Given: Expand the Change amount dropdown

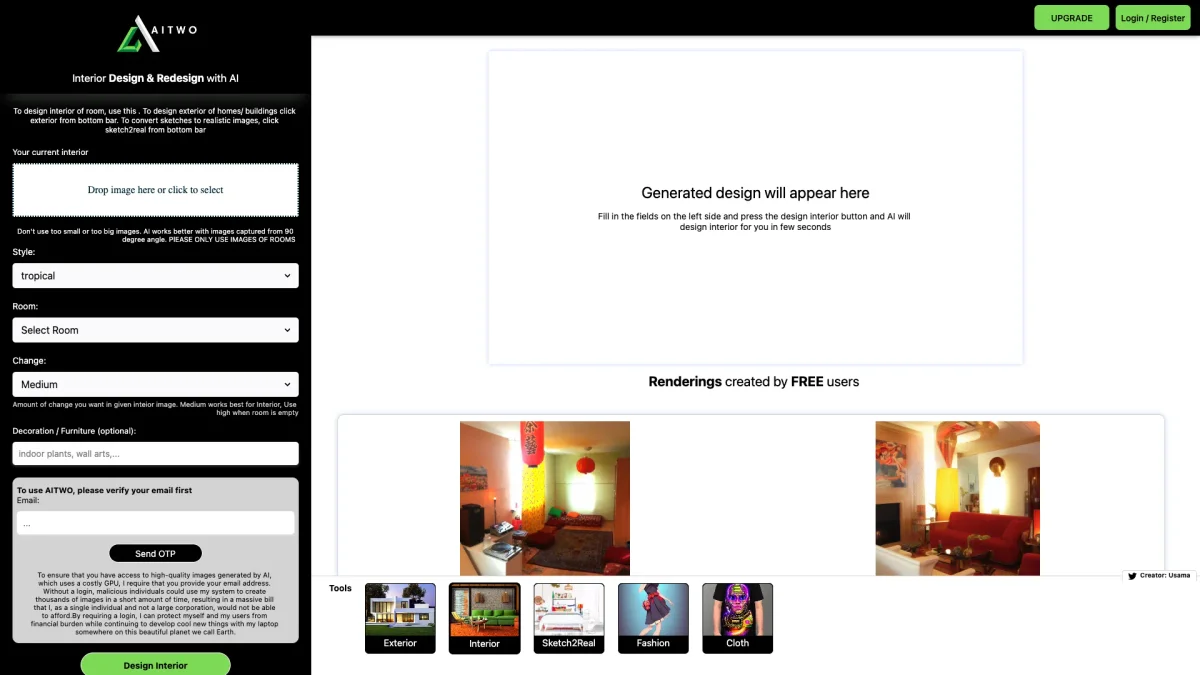Looking at the screenshot, I should [155, 384].
